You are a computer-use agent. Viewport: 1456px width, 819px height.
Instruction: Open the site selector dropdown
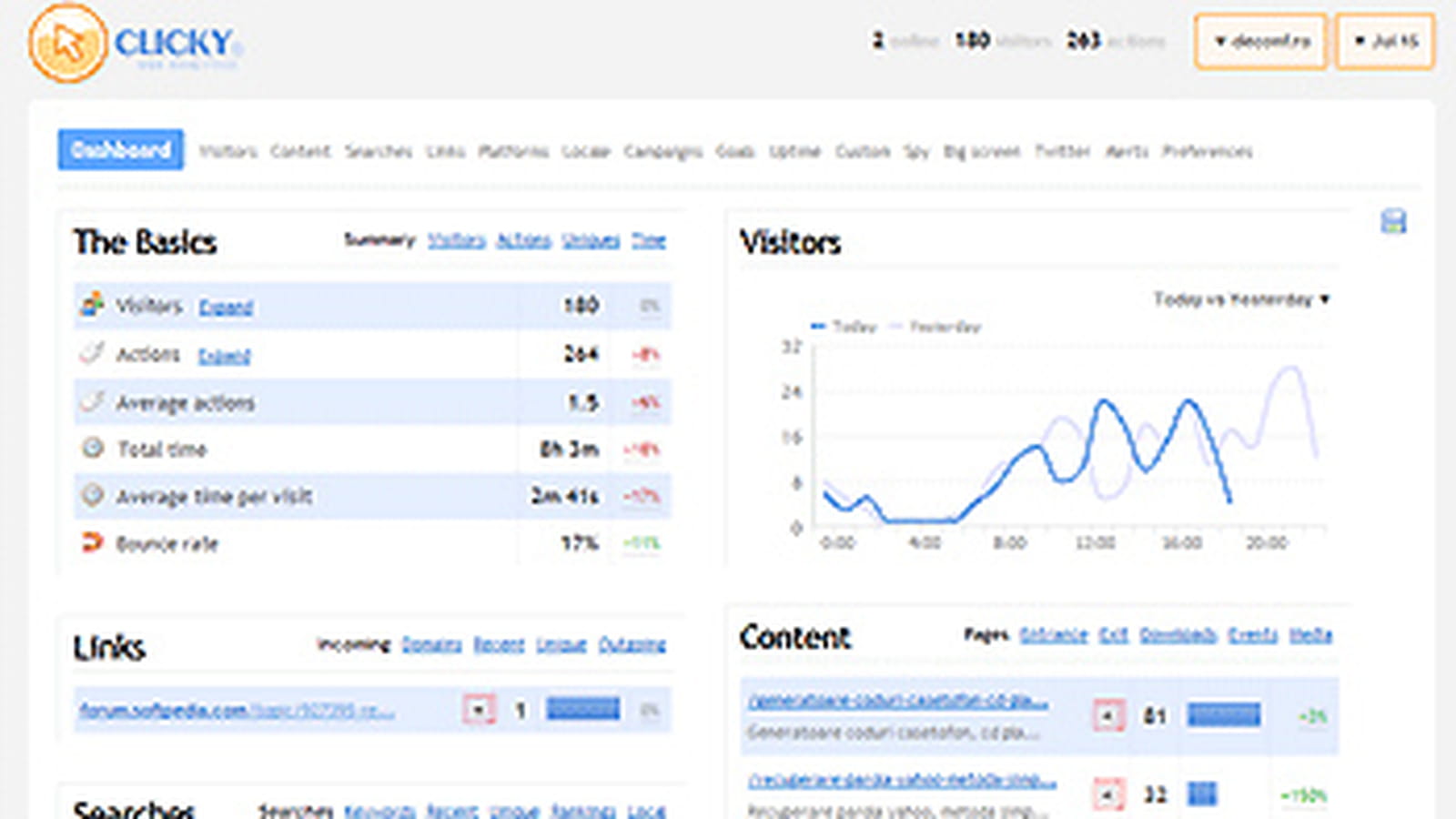pos(1261,41)
